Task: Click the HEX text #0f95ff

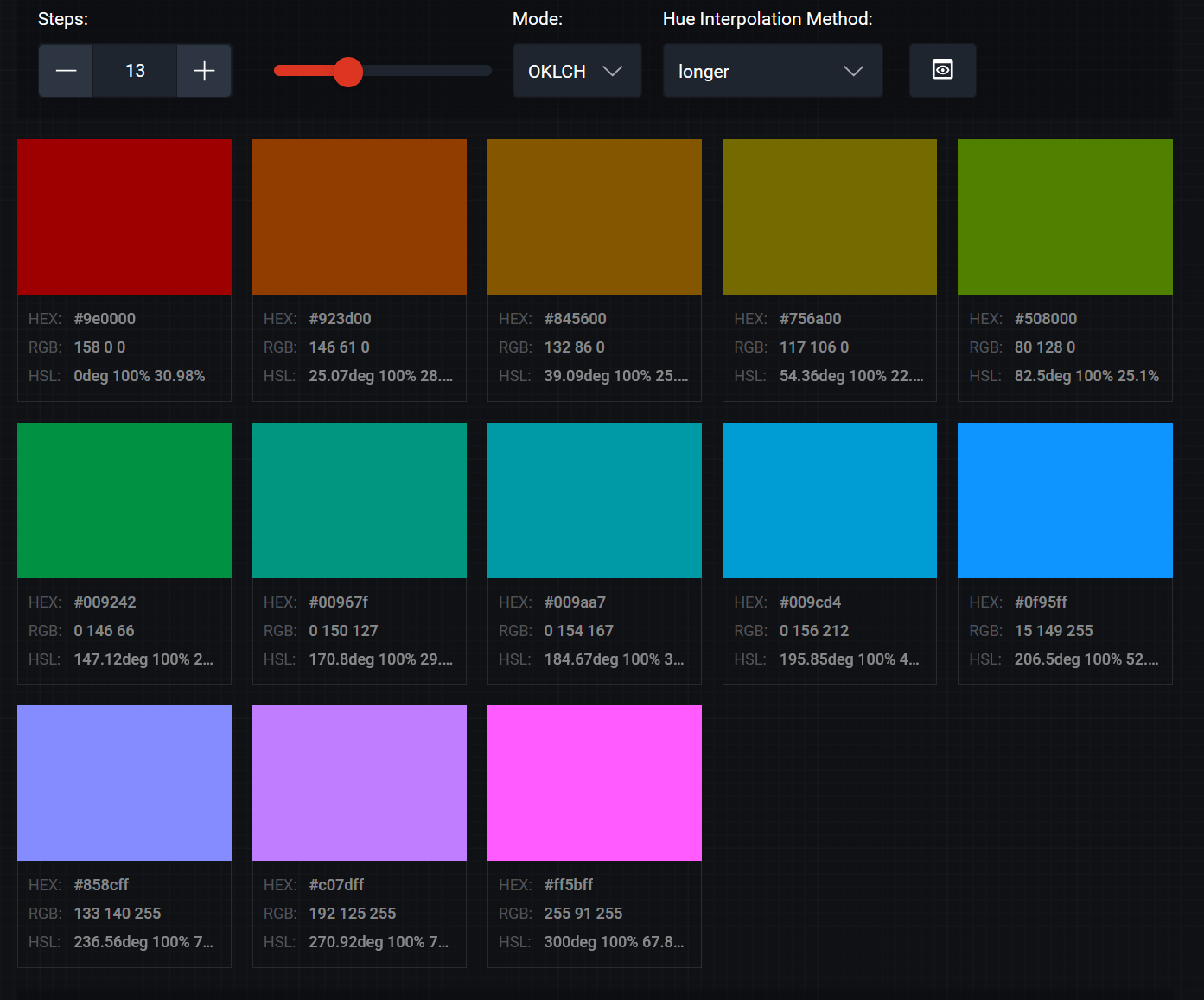Action: pos(1041,602)
